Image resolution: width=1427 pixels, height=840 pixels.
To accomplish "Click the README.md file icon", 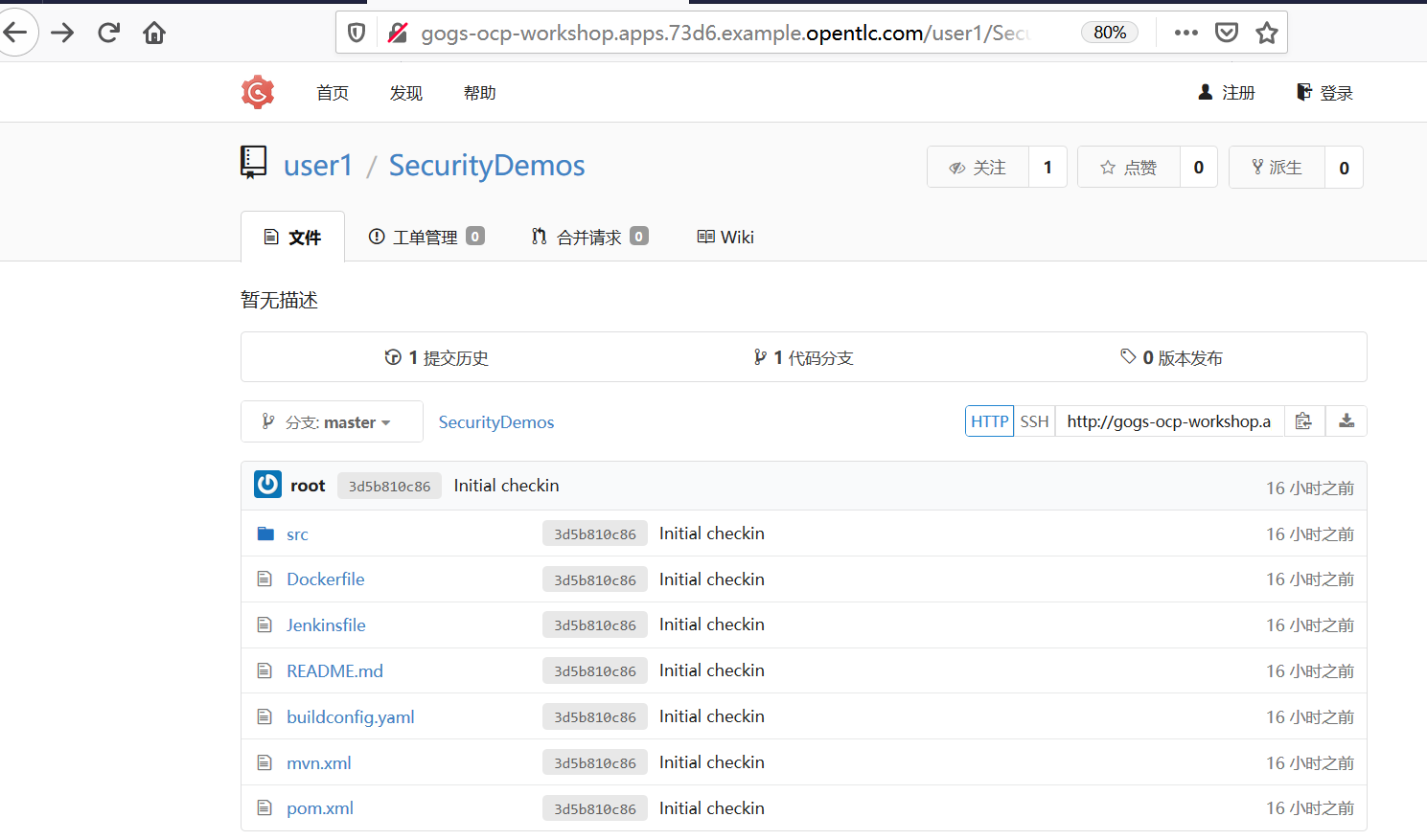I will point(265,670).
